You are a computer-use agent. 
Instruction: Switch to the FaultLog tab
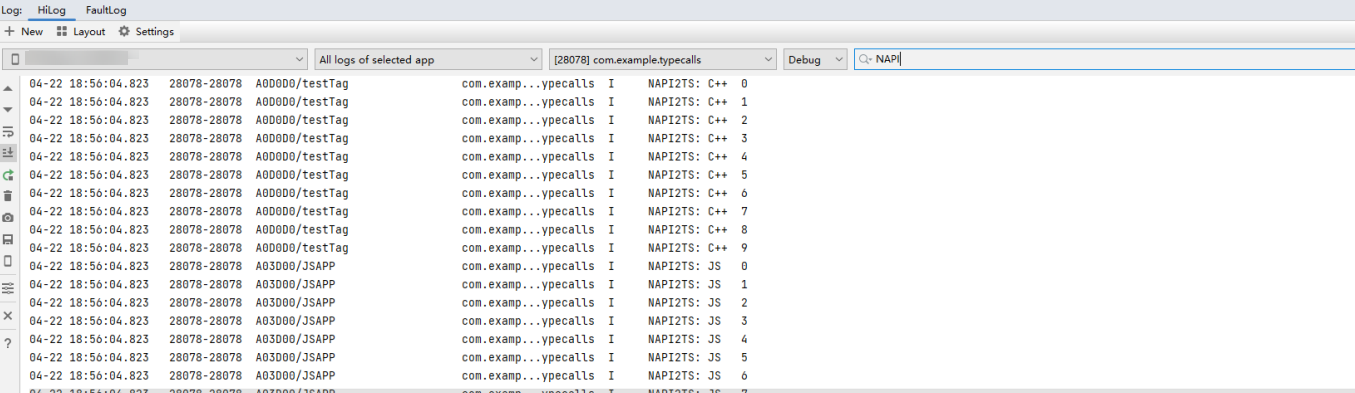tap(106, 10)
